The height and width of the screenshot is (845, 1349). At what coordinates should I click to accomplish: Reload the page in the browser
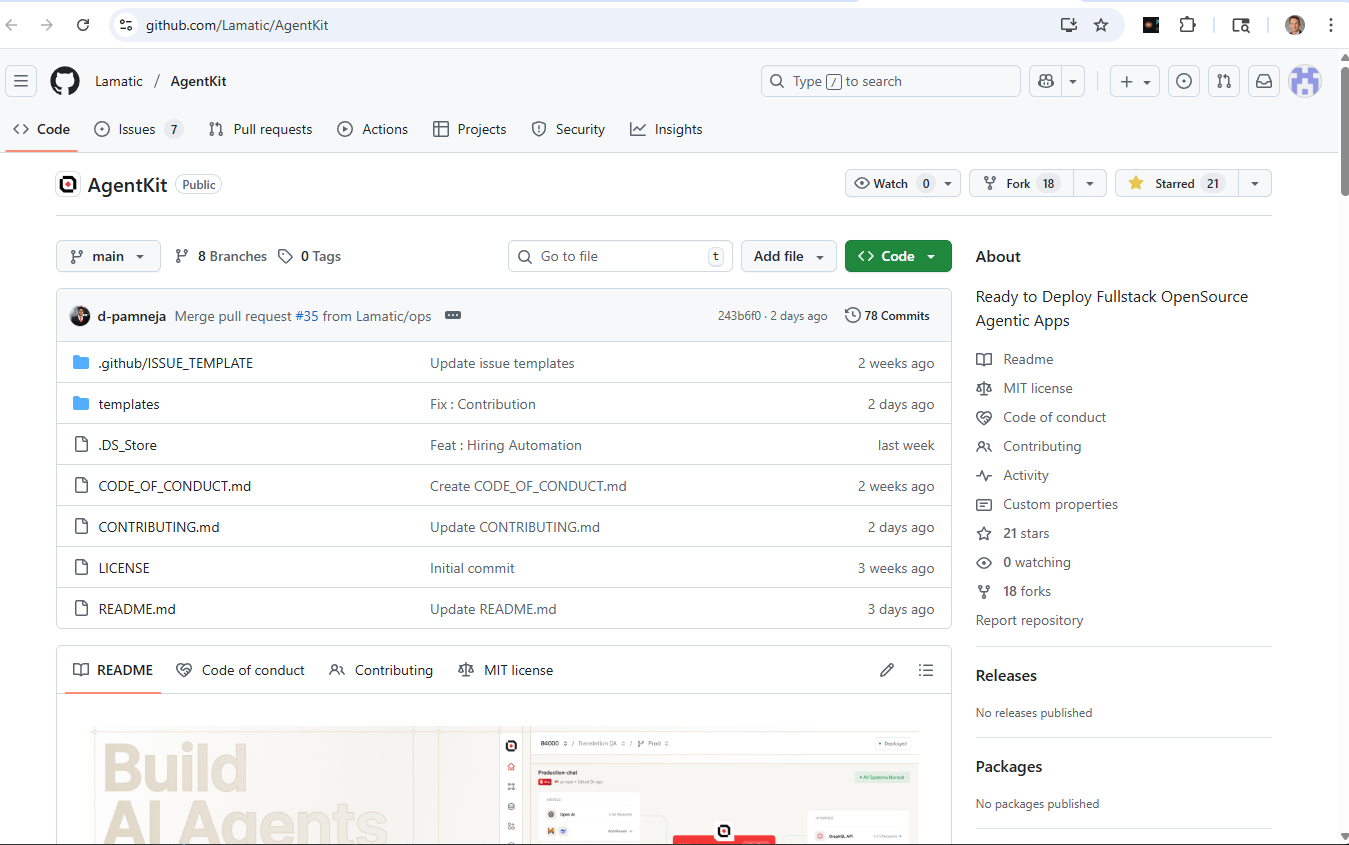83,25
